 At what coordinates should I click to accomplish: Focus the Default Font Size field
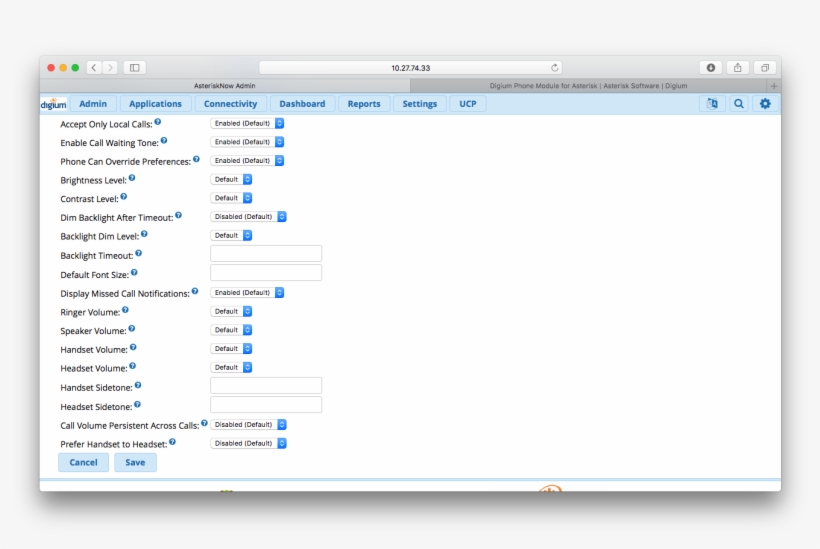(x=266, y=272)
